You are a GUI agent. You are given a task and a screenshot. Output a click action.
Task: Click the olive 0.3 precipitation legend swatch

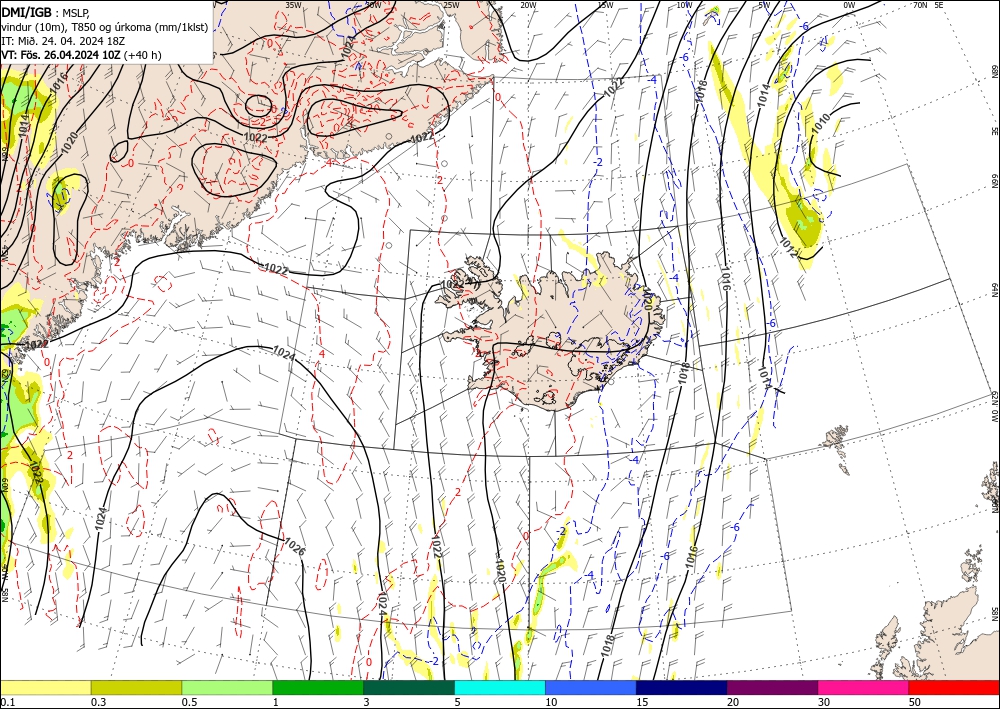tap(136, 687)
